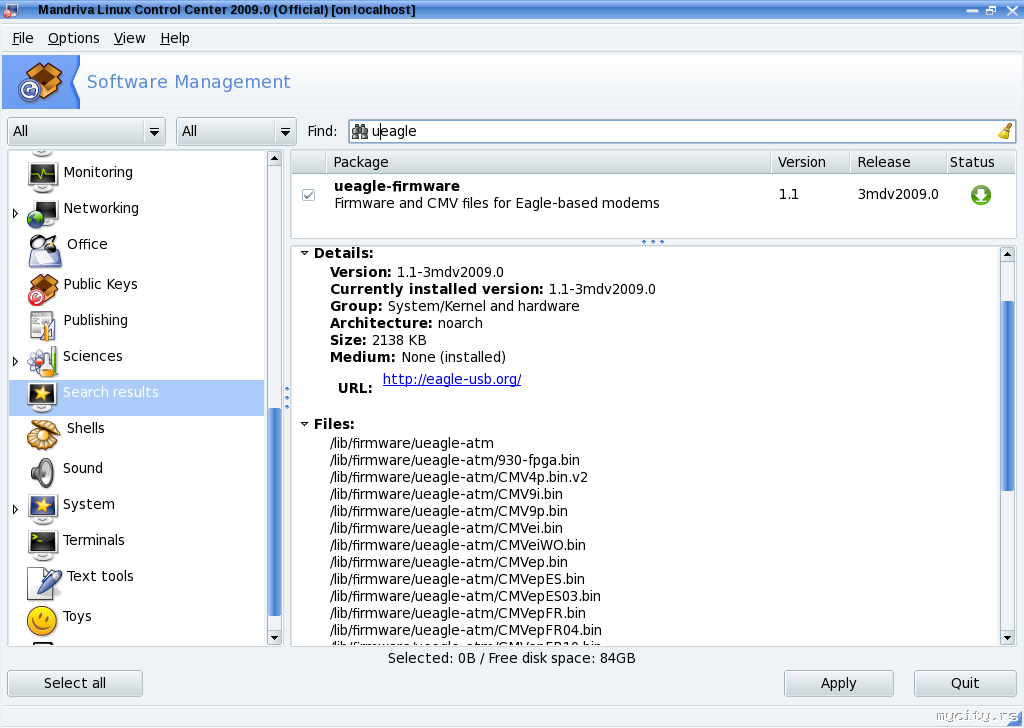Click the System star monitor icon

tap(42, 509)
